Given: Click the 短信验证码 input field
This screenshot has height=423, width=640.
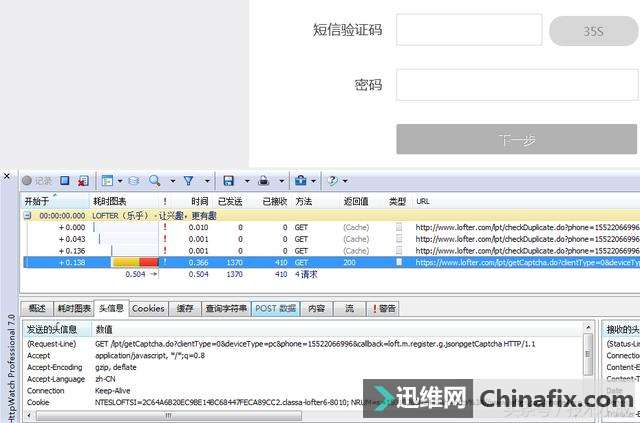Looking at the screenshot, I should click(469, 30).
